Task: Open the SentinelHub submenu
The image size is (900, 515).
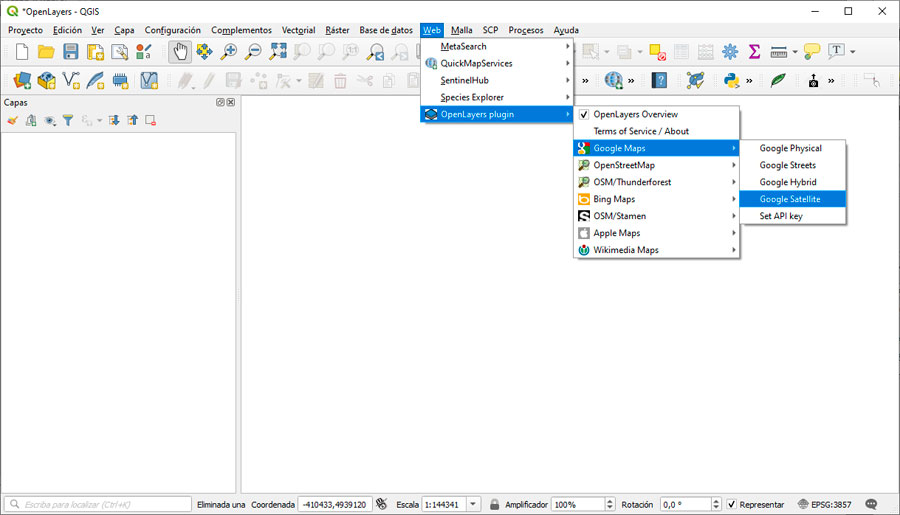Action: tap(497, 80)
